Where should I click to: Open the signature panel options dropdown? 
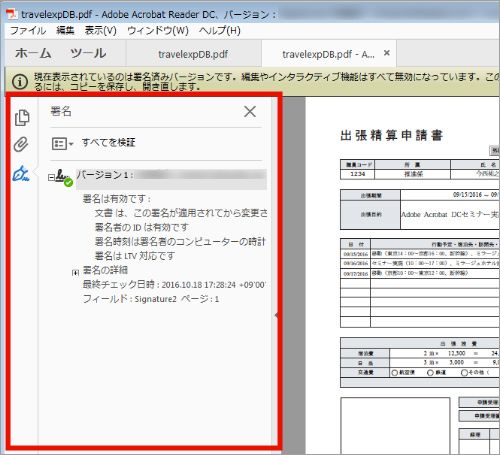coord(62,144)
